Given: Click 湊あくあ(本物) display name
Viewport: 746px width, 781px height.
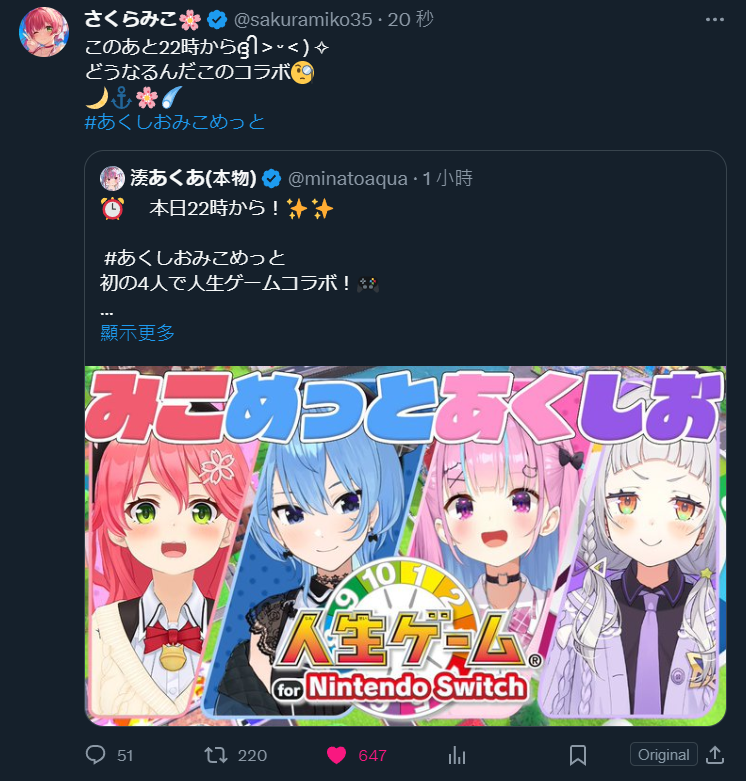Looking at the screenshot, I should coord(193,178).
